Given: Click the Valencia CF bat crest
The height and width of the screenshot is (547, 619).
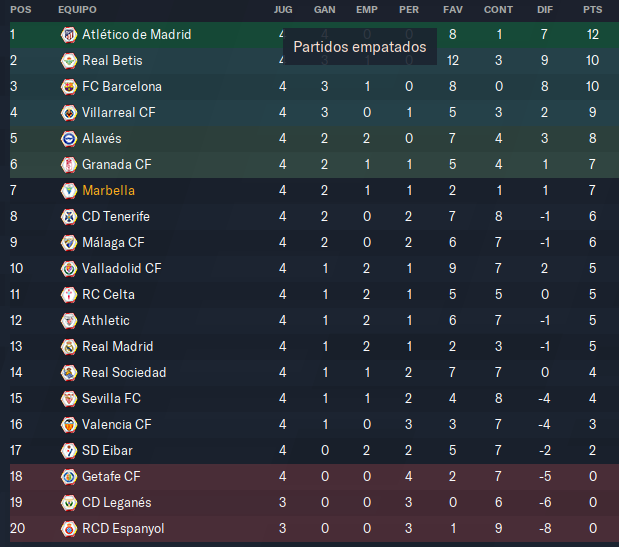Looking at the screenshot, I should tap(69, 425).
